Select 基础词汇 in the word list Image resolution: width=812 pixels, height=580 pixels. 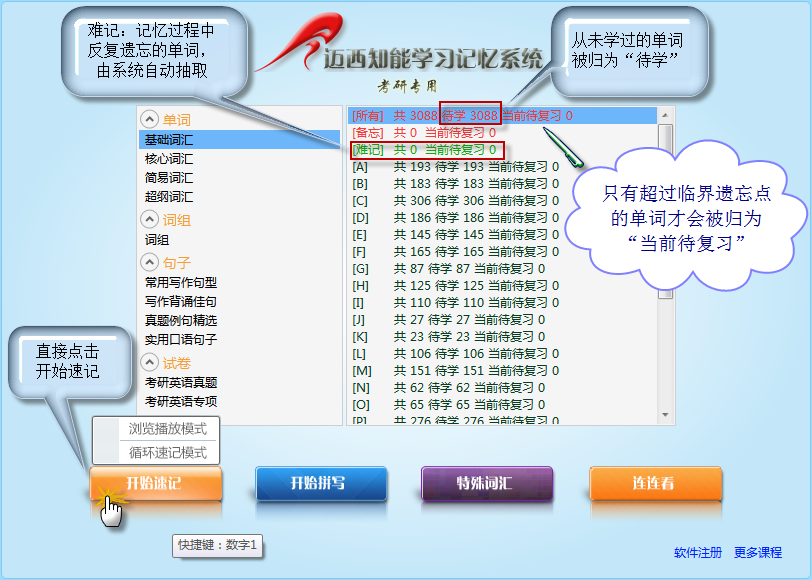pos(239,140)
